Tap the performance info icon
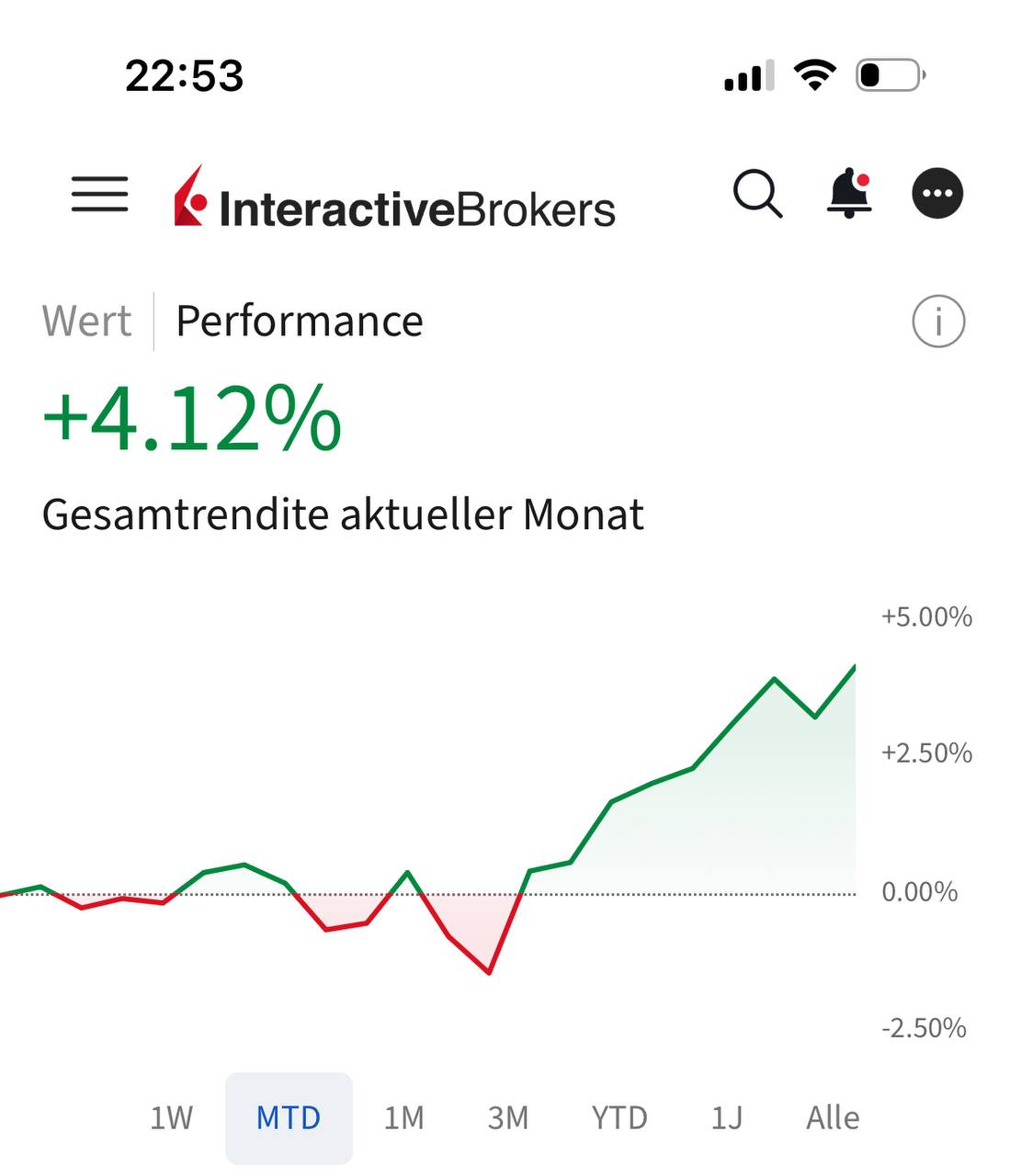Viewport: 1010px width, 1176px height. 938,322
